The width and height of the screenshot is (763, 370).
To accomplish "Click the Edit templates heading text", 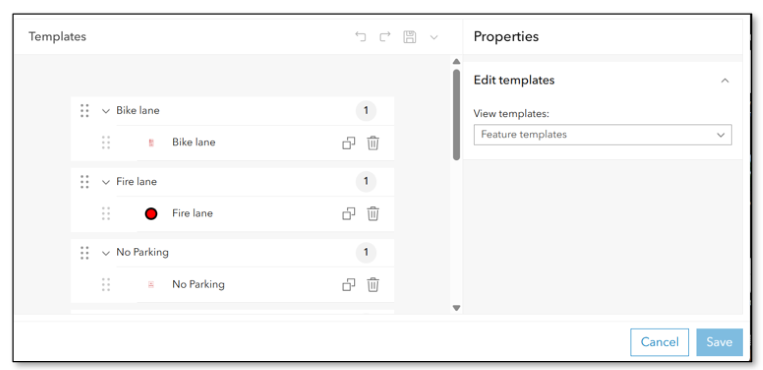I will [x=514, y=80].
